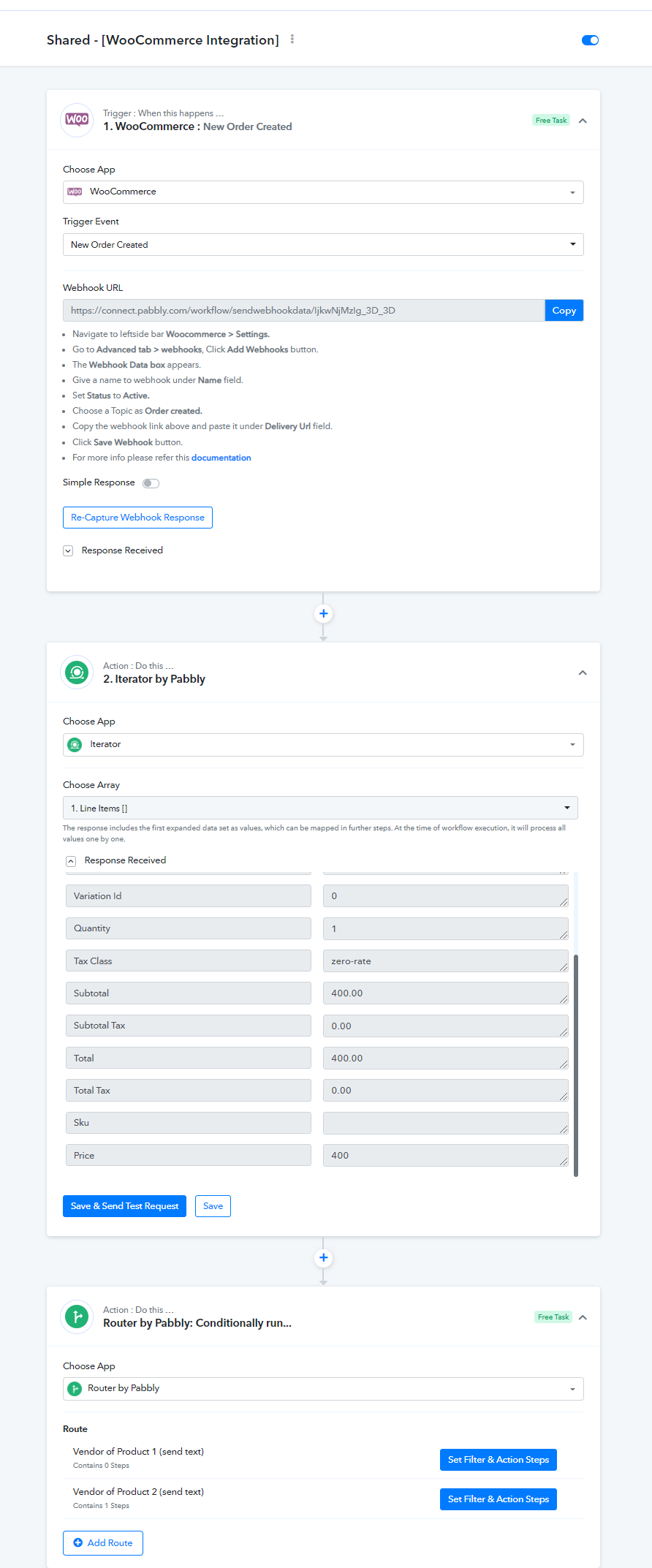
Task: Click the Vendor of Product 2 route name
Action: 138,1492
